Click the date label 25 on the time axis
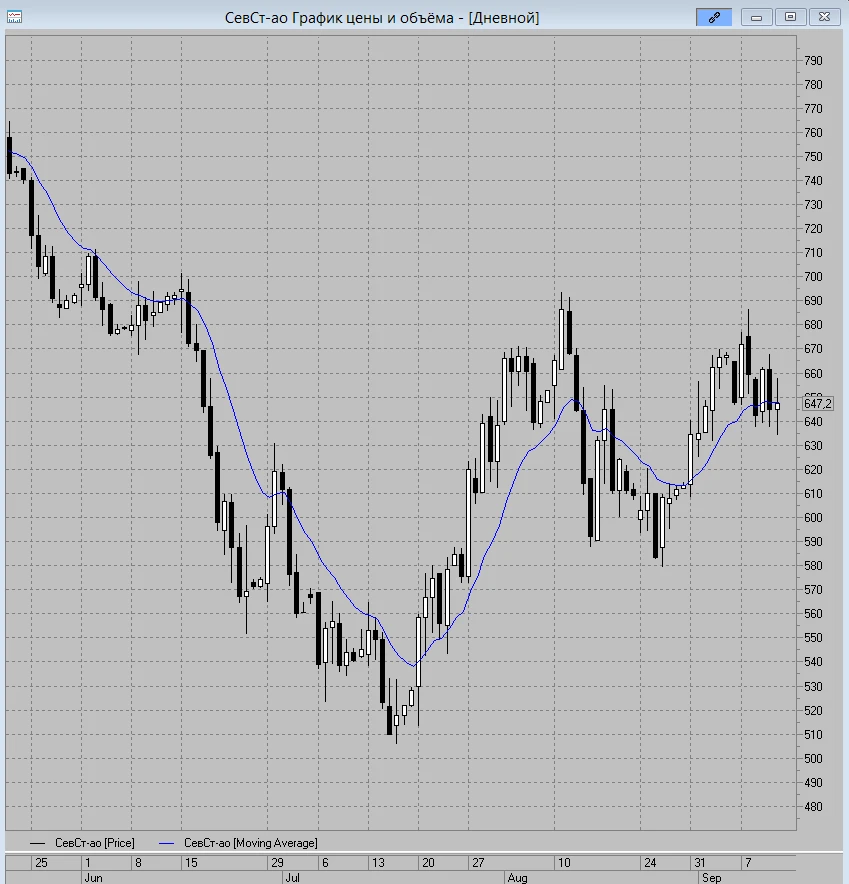849x884 pixels. click(41, 863)
